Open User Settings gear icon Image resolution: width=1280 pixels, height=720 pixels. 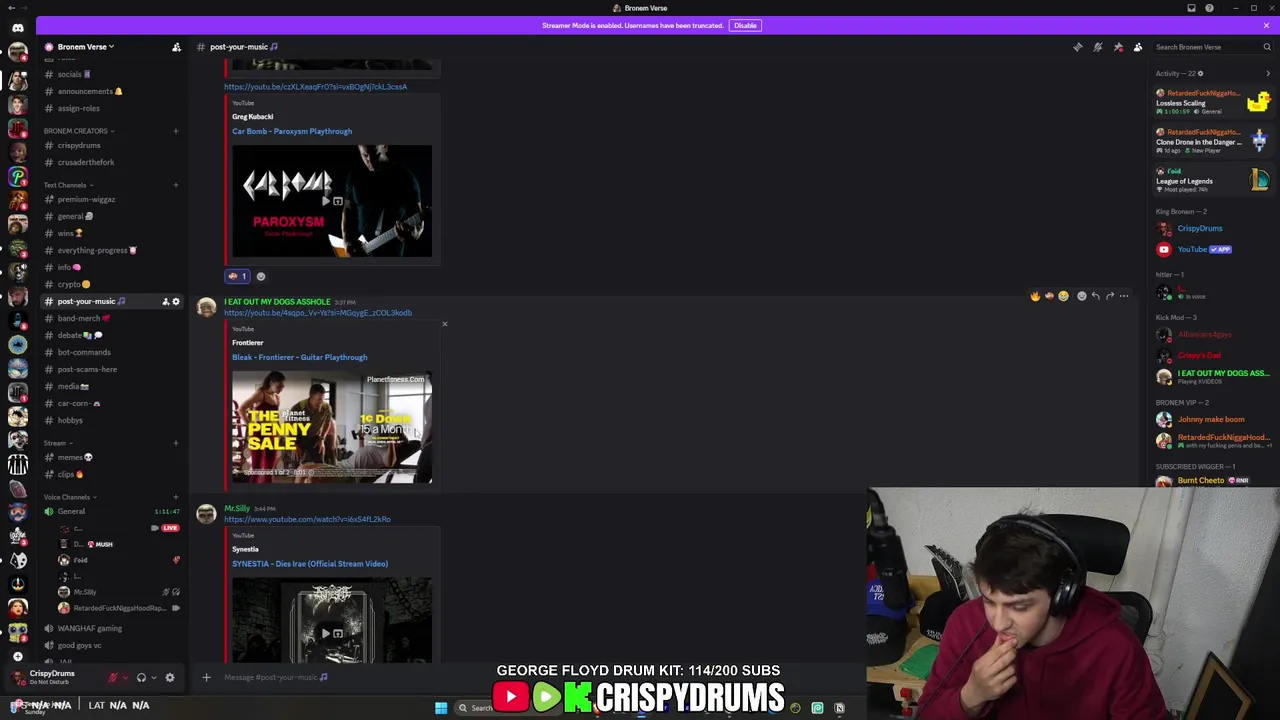click(170, 677)
